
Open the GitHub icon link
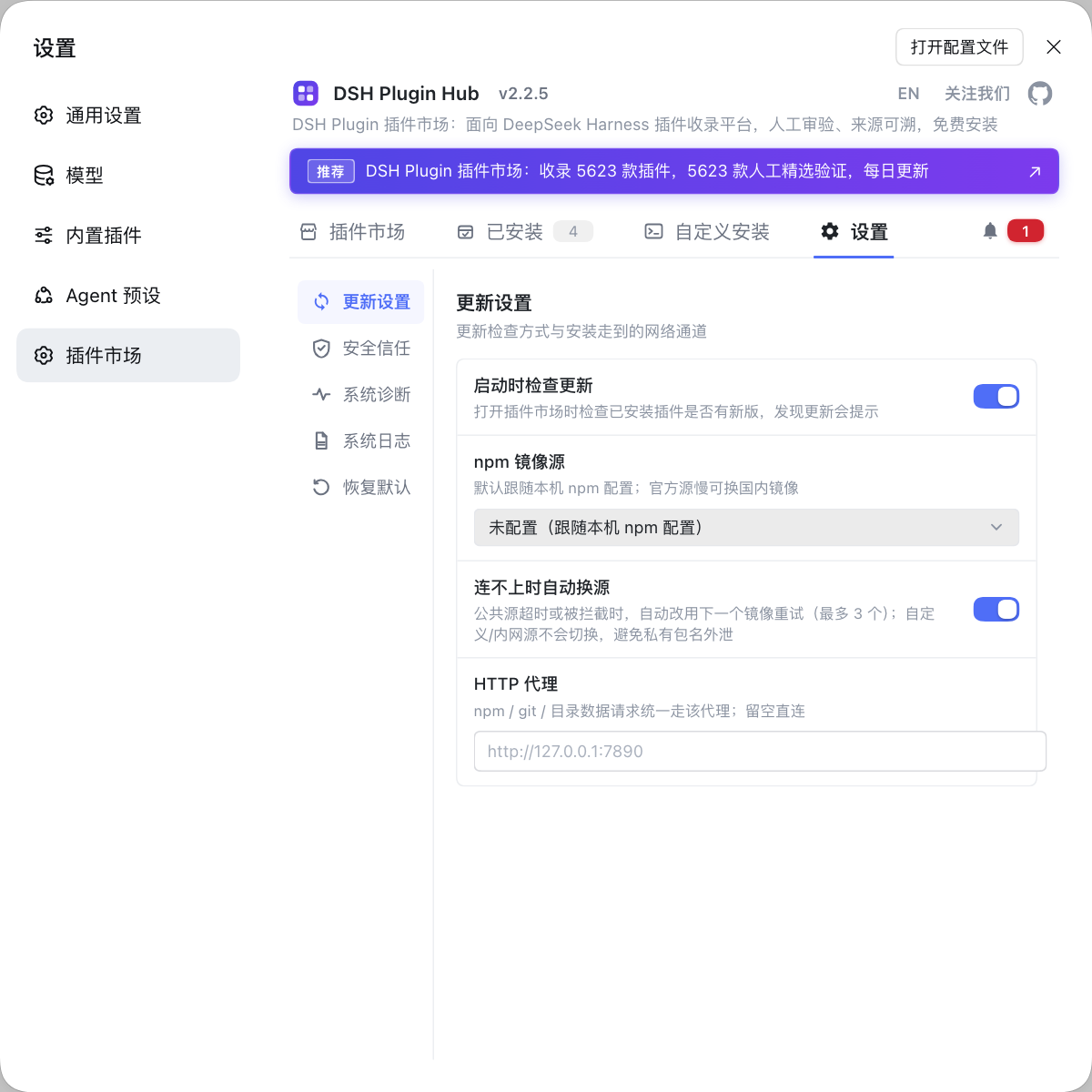click(x=1040, y=94)
